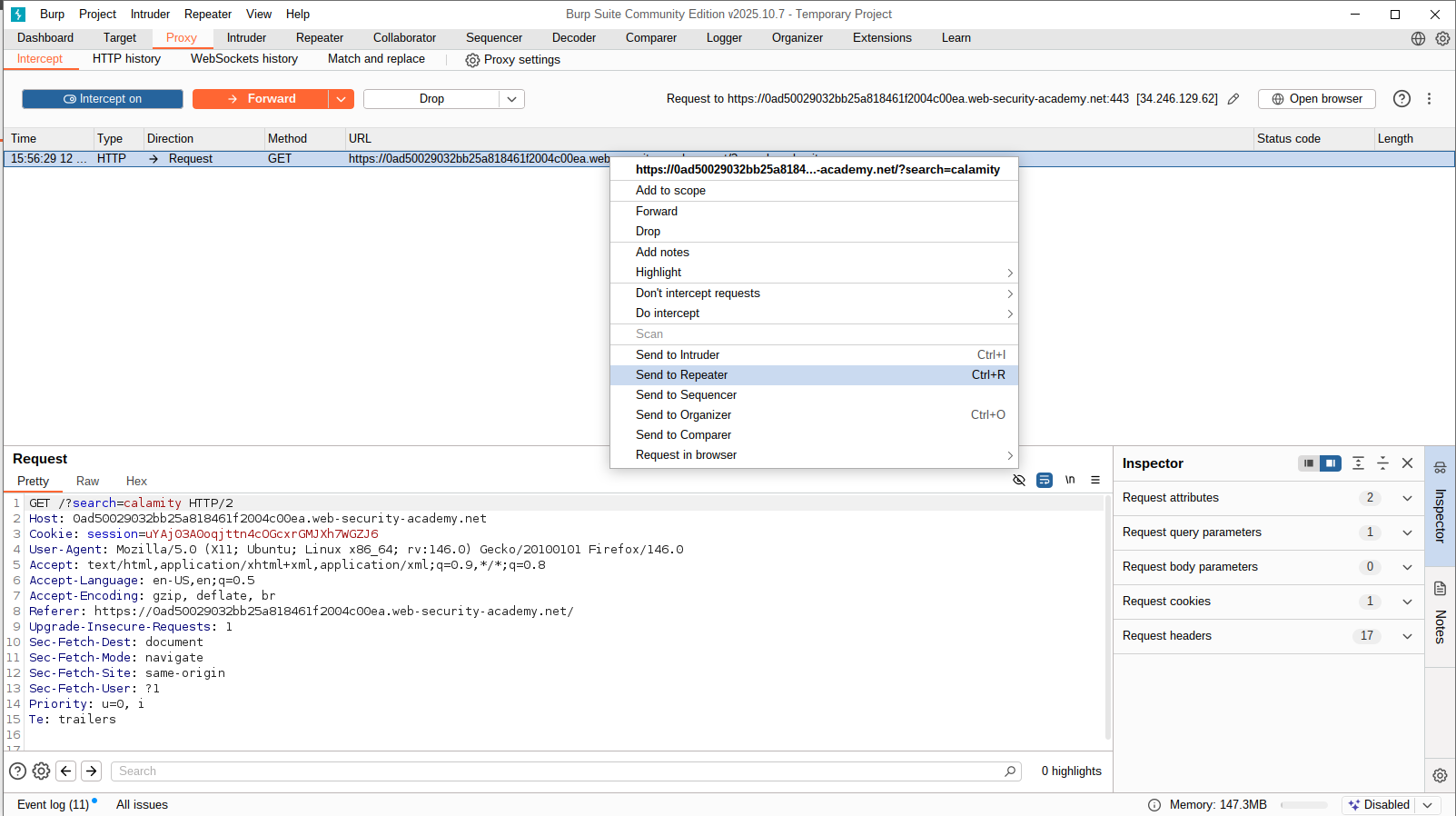Drop the intercepted request button
This screenshot has width=1456, height=816.
pyautogui.click(x=431, y=99)
